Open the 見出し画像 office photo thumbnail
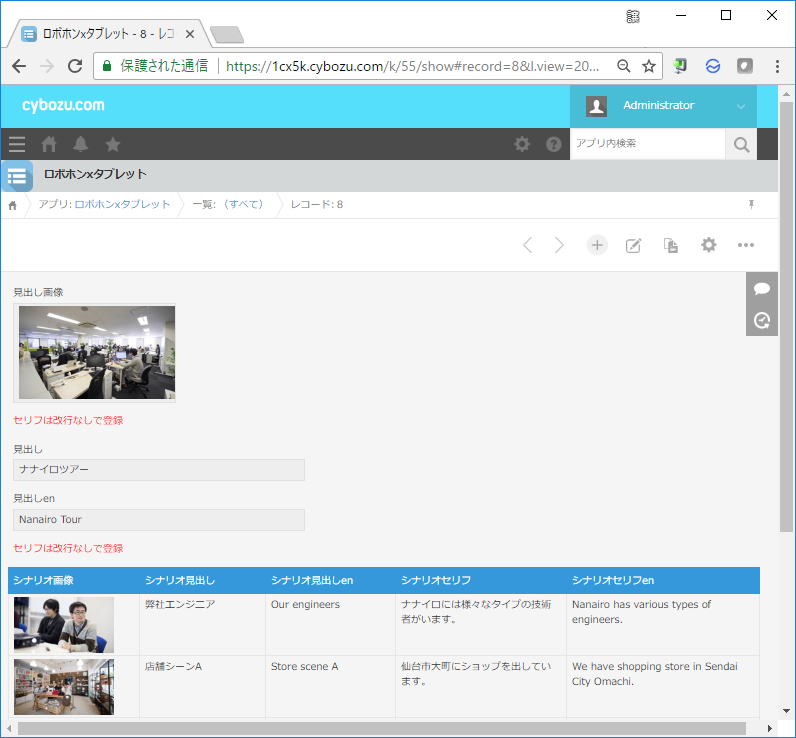 [x=96, y=352]
